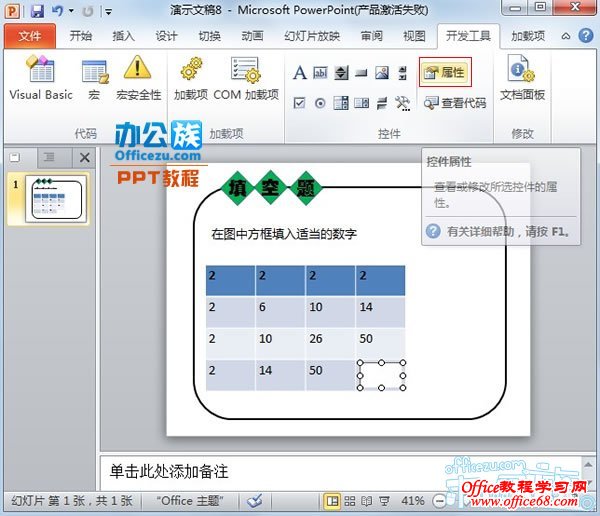Click the zoom out minus button
Screen dimensions: 600x516
point(439,501)
